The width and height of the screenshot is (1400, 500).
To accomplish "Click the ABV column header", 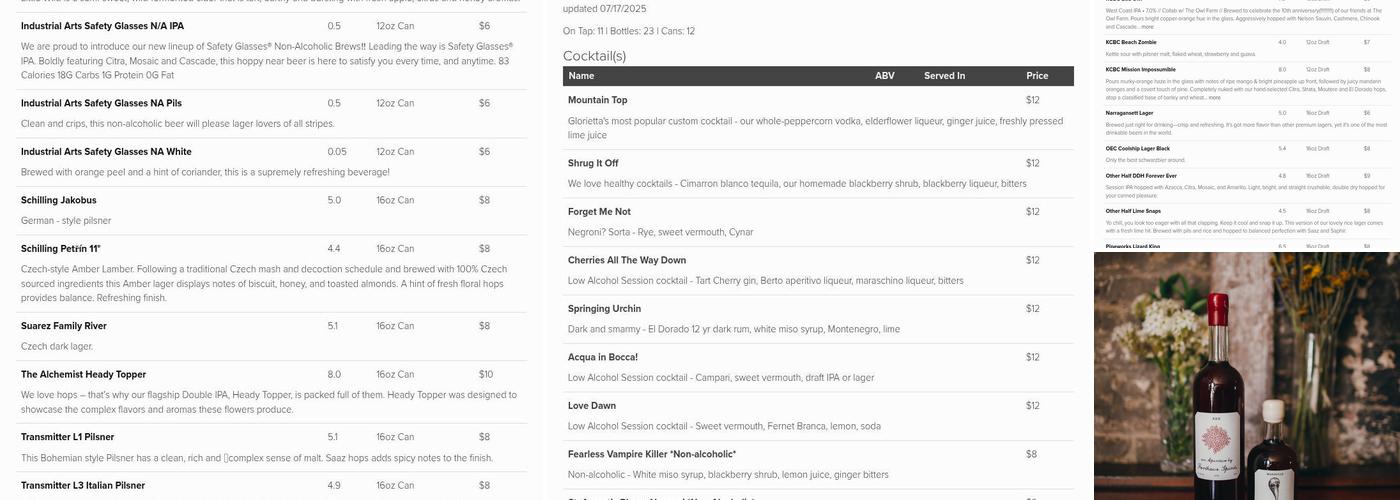I will pyautogui.click(x=884, y=76).
